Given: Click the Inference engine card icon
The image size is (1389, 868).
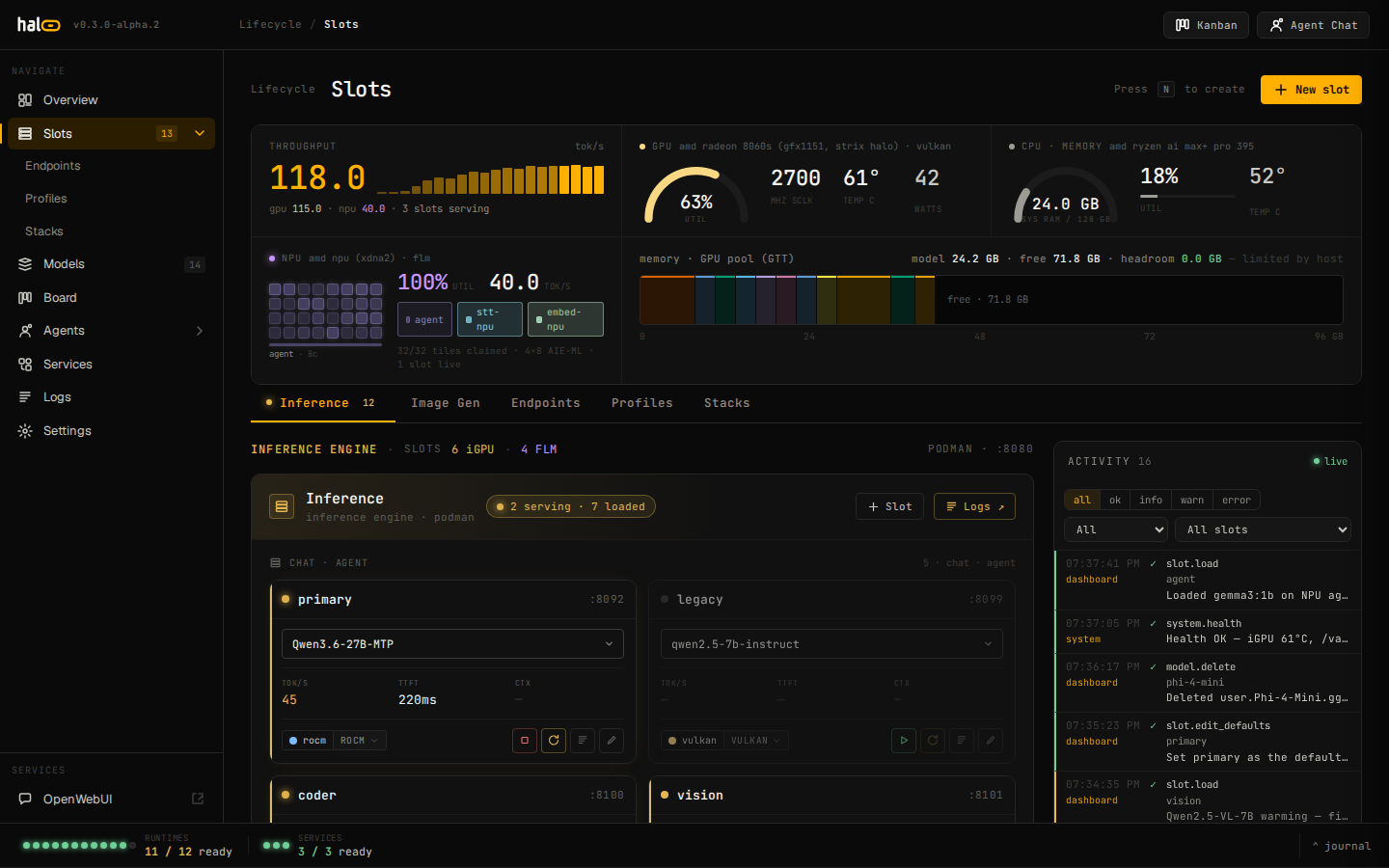Looking at the screenshot, I should pyautogui.click(x=282, y=506).
